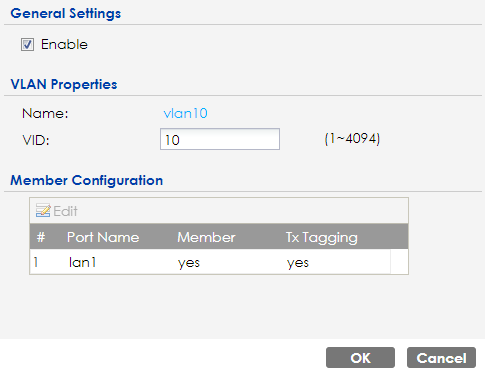
Task: Click the Tx Tagging yes cell for lan1
Action: pos(298,263)
